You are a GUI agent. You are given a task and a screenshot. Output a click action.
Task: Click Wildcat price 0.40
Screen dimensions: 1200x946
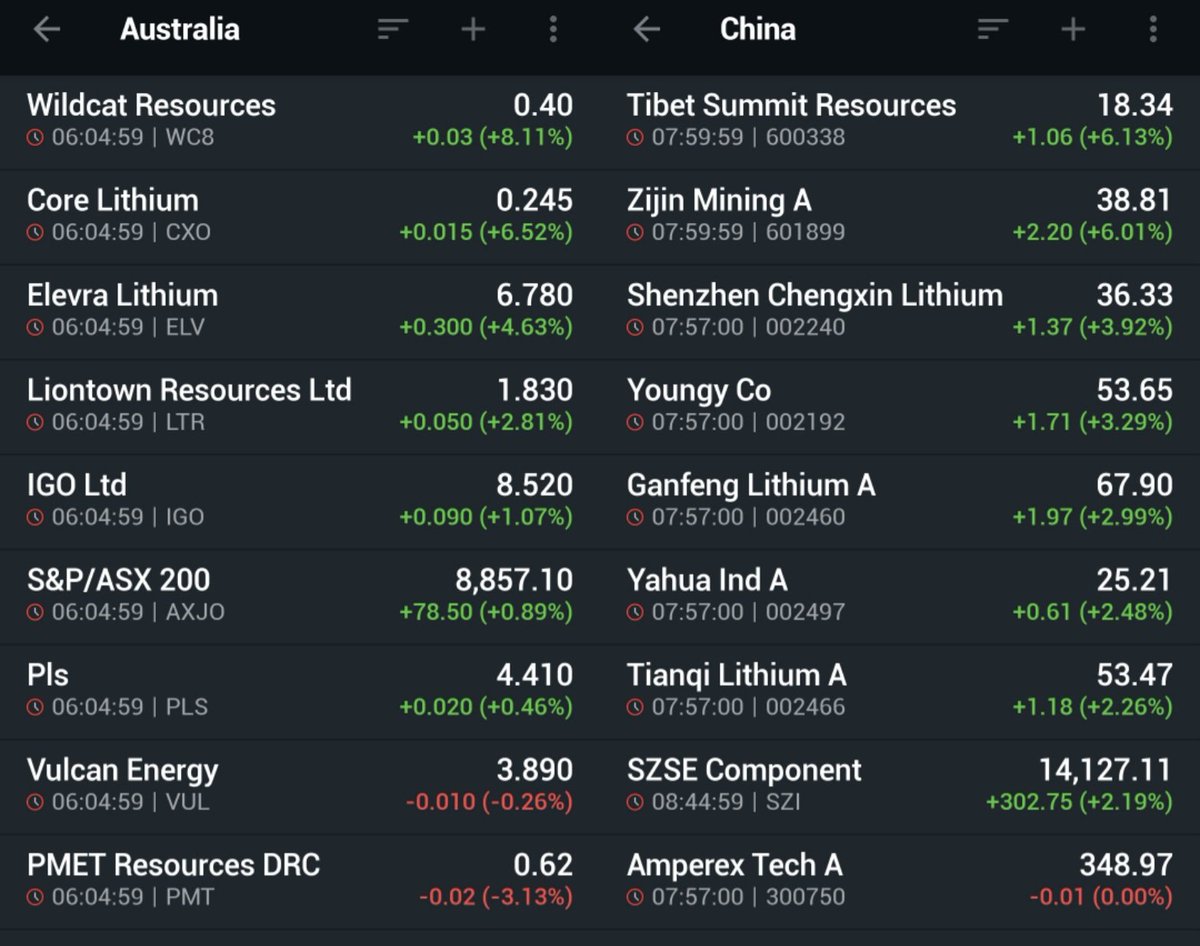click(543, 105)
